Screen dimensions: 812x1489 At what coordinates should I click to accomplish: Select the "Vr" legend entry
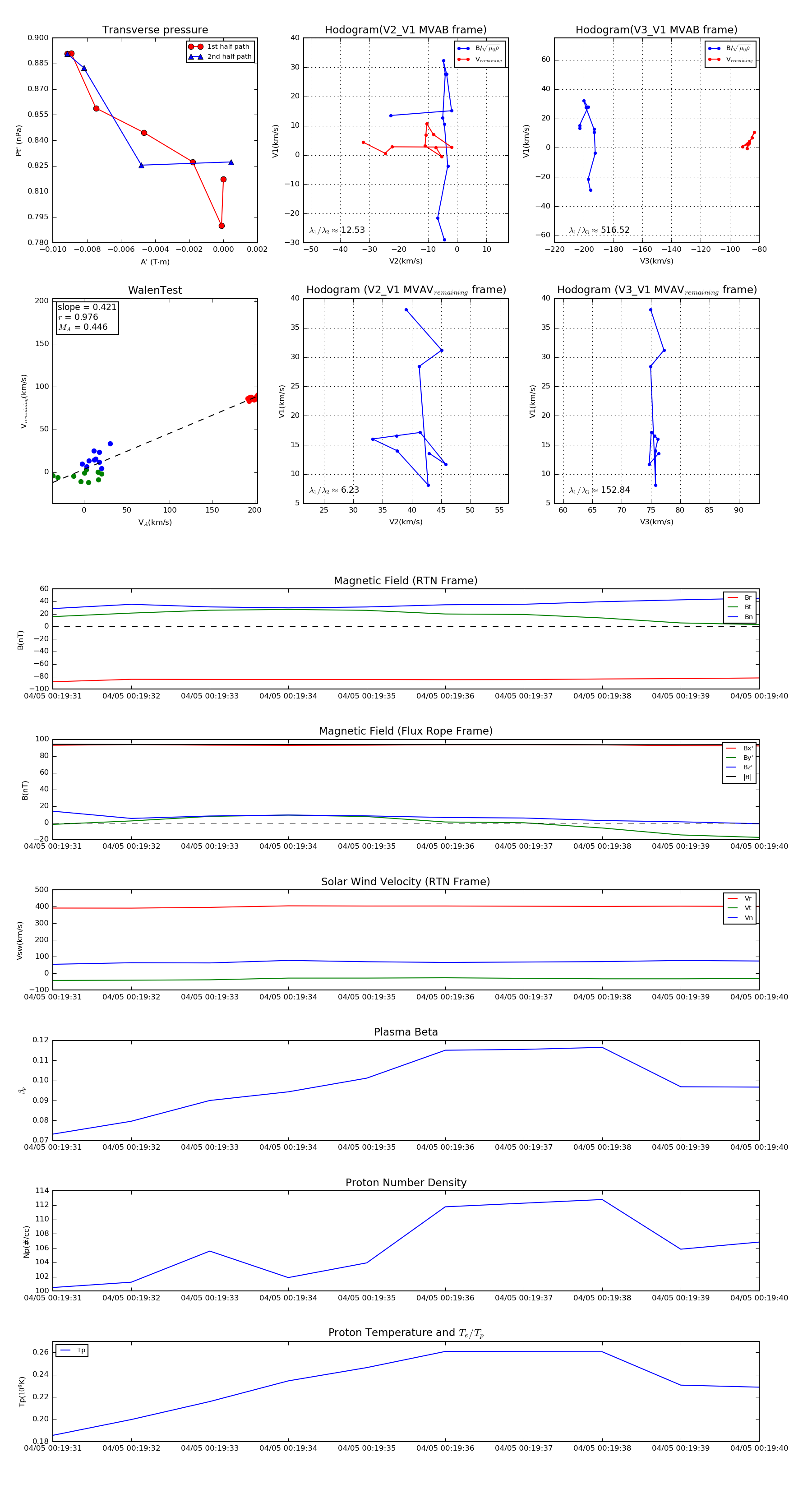pyautogui.click(x=740, y=898)
